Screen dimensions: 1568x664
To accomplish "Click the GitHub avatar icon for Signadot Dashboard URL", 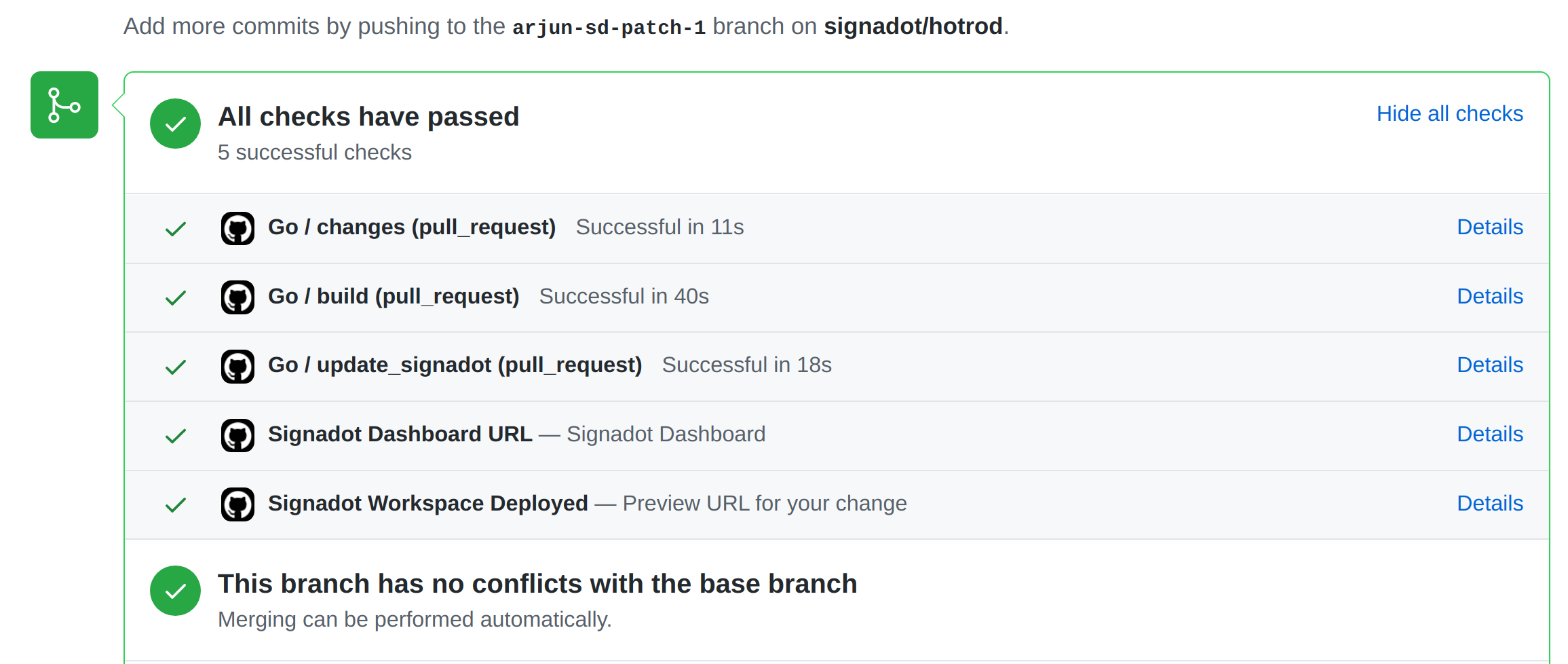I will click(237, 435).
